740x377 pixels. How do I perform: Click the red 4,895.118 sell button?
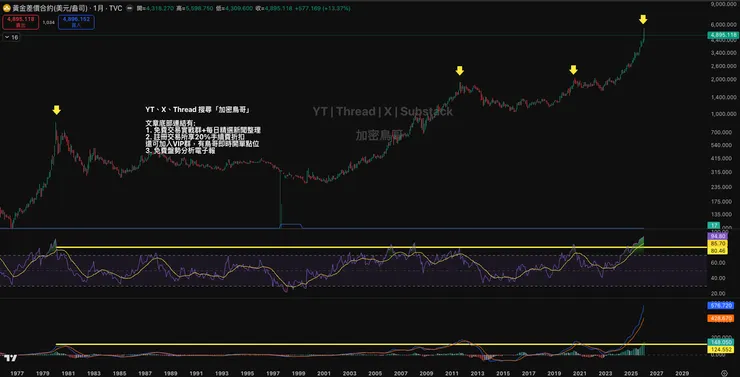coord(20,22)
